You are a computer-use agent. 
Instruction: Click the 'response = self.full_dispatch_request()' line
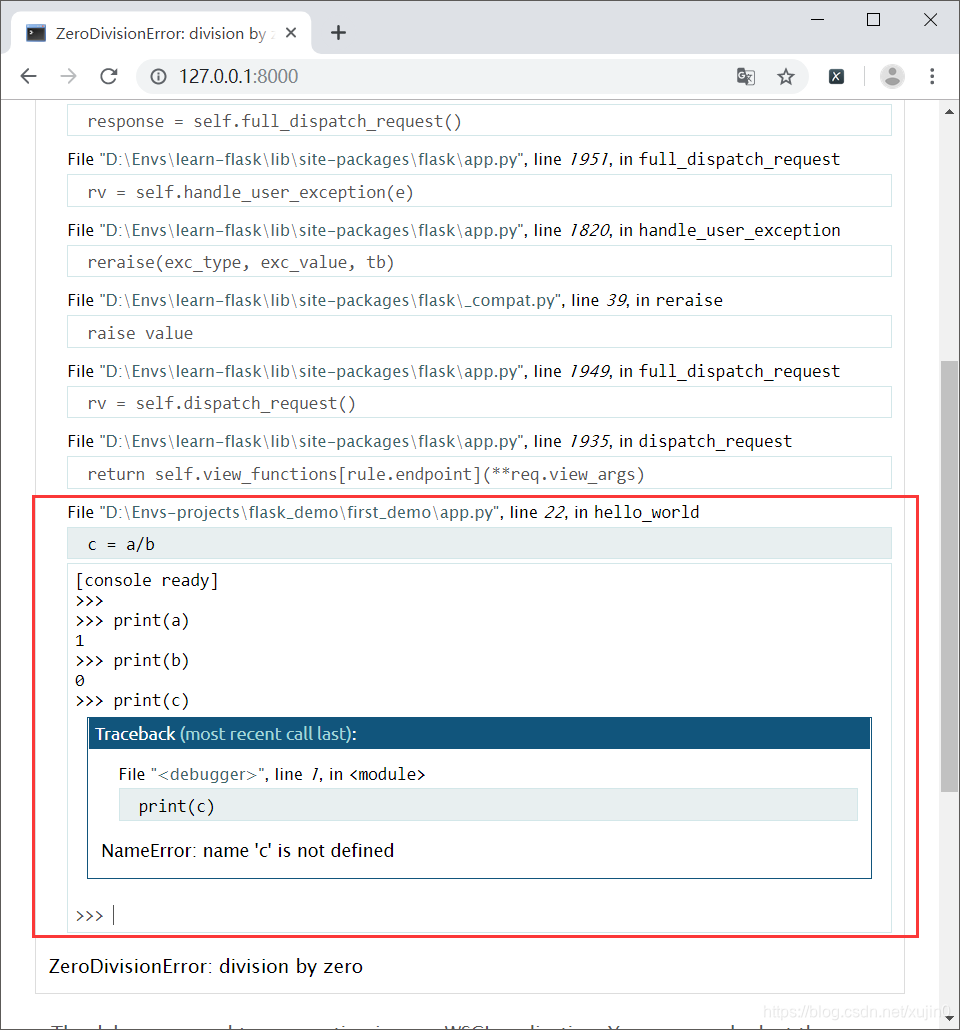tap(479, 121)
